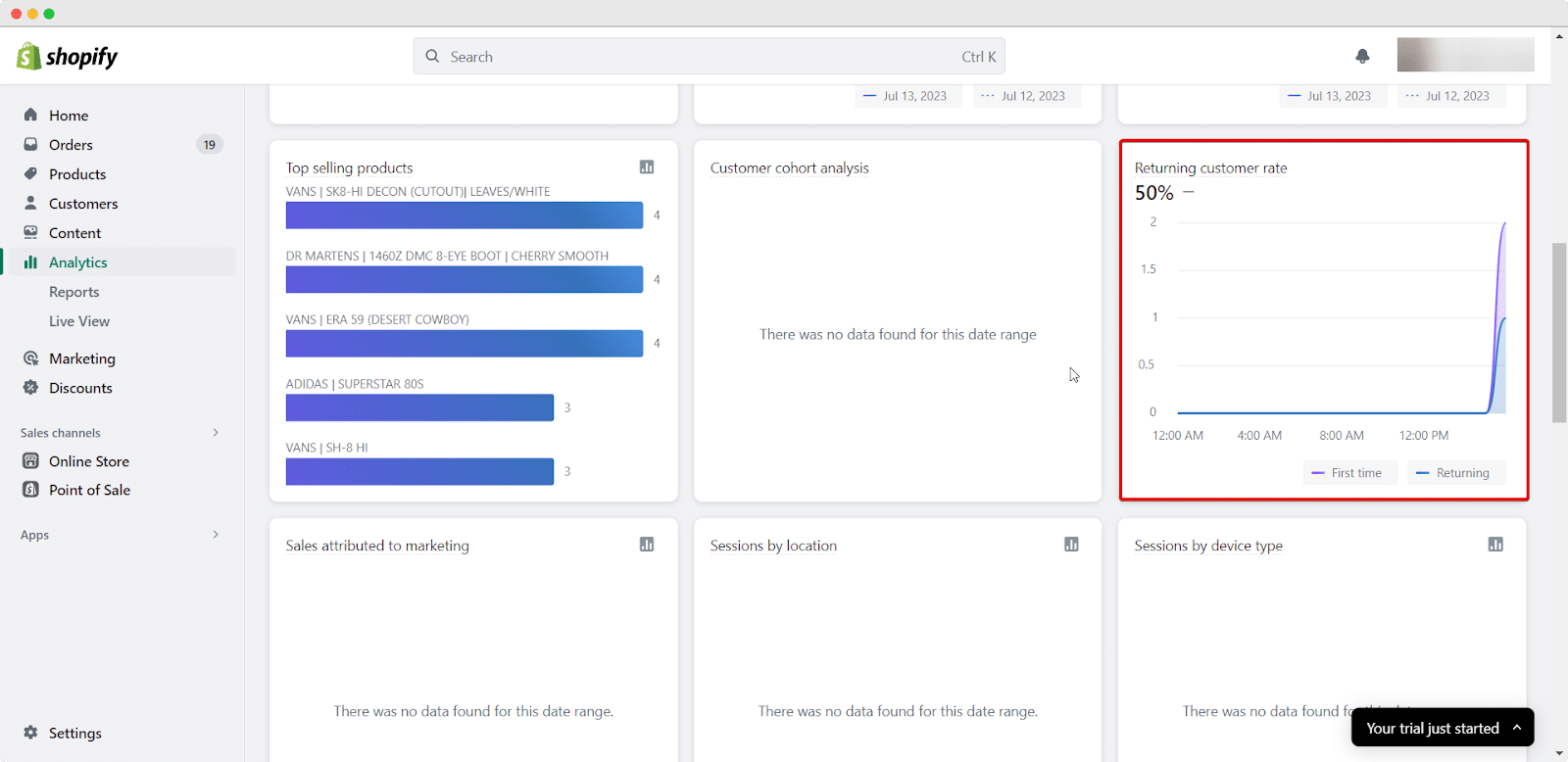This screenshot has height=762, width=1568.
Task: Click the Customers person icon
Action: point(30,203)
